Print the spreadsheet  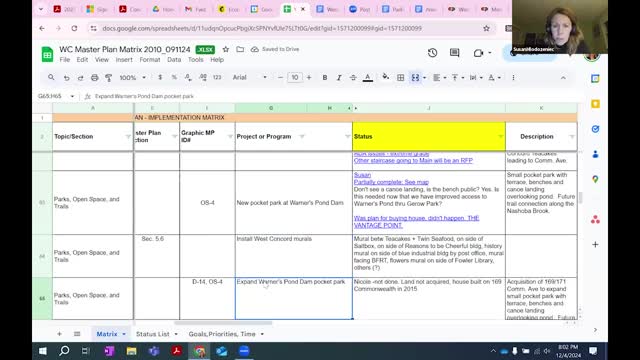point(94,78)
